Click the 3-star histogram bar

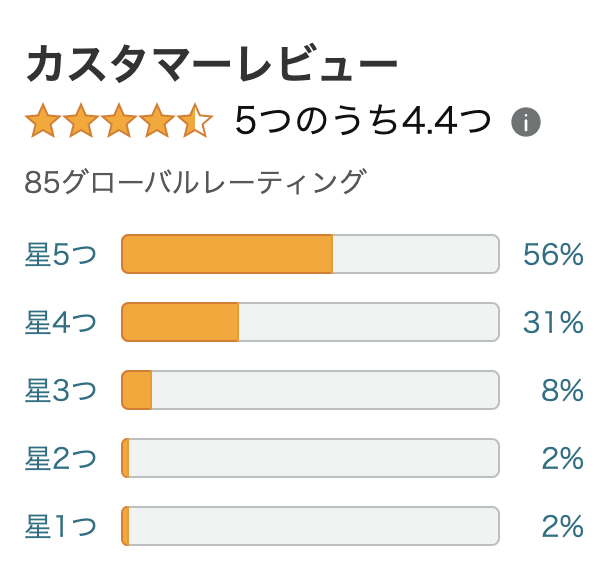click(310, 390)
